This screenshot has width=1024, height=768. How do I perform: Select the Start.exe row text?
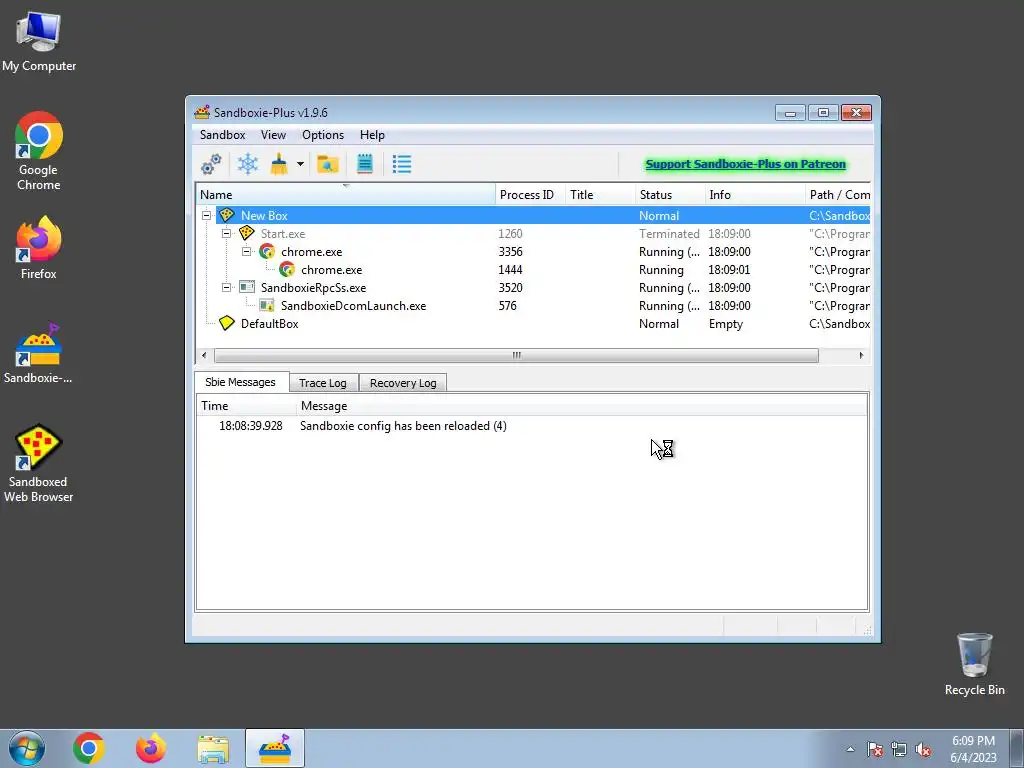pos(283,234)
